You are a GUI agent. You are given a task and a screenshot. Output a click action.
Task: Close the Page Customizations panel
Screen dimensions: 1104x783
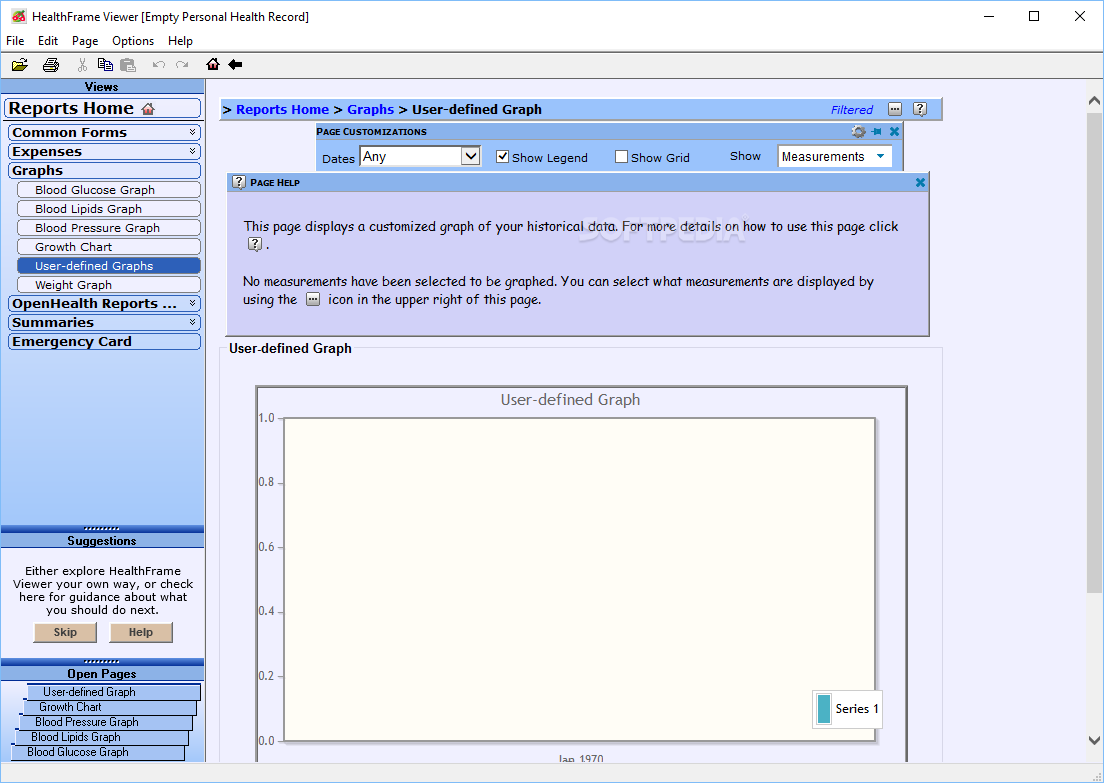click(x=894, y=132)
